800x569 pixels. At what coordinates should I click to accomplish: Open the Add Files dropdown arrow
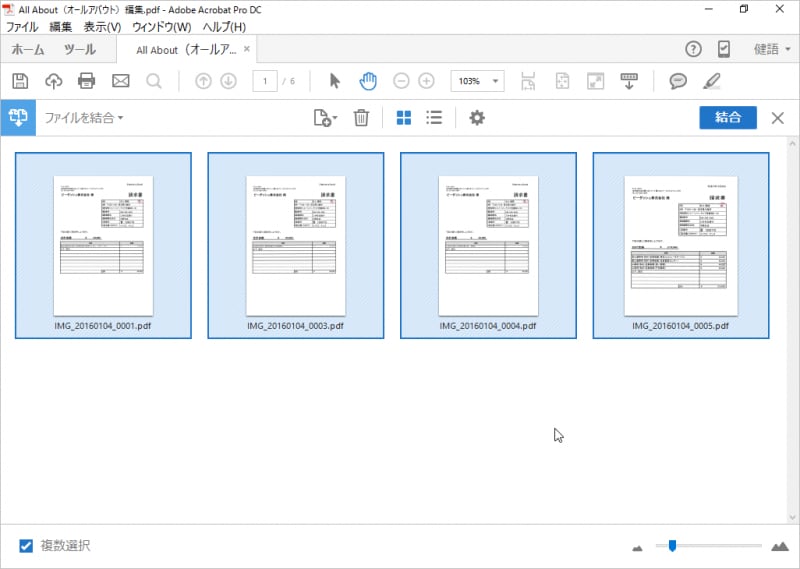click(335, 118)
